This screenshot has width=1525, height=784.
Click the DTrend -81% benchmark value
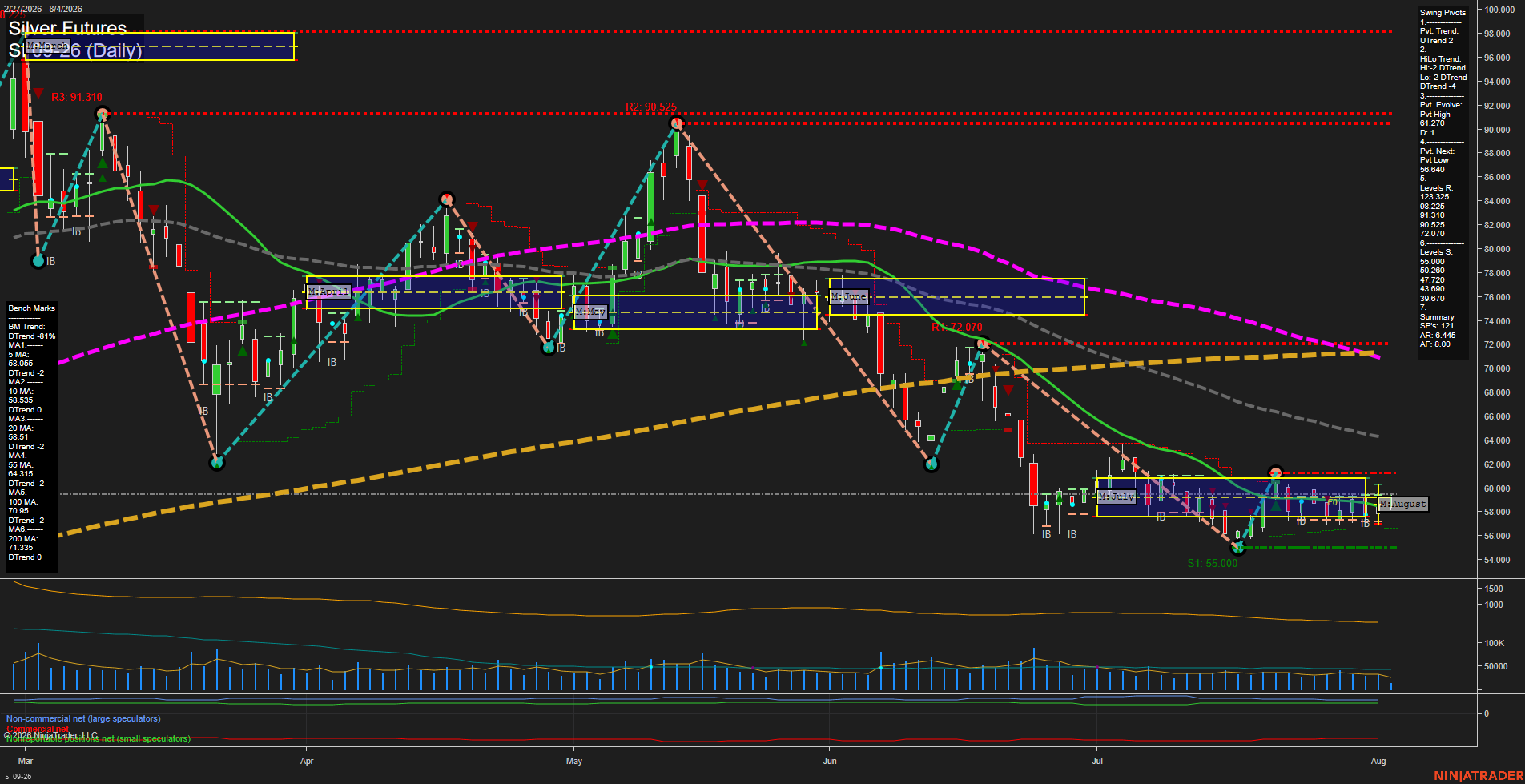point(32,336)
